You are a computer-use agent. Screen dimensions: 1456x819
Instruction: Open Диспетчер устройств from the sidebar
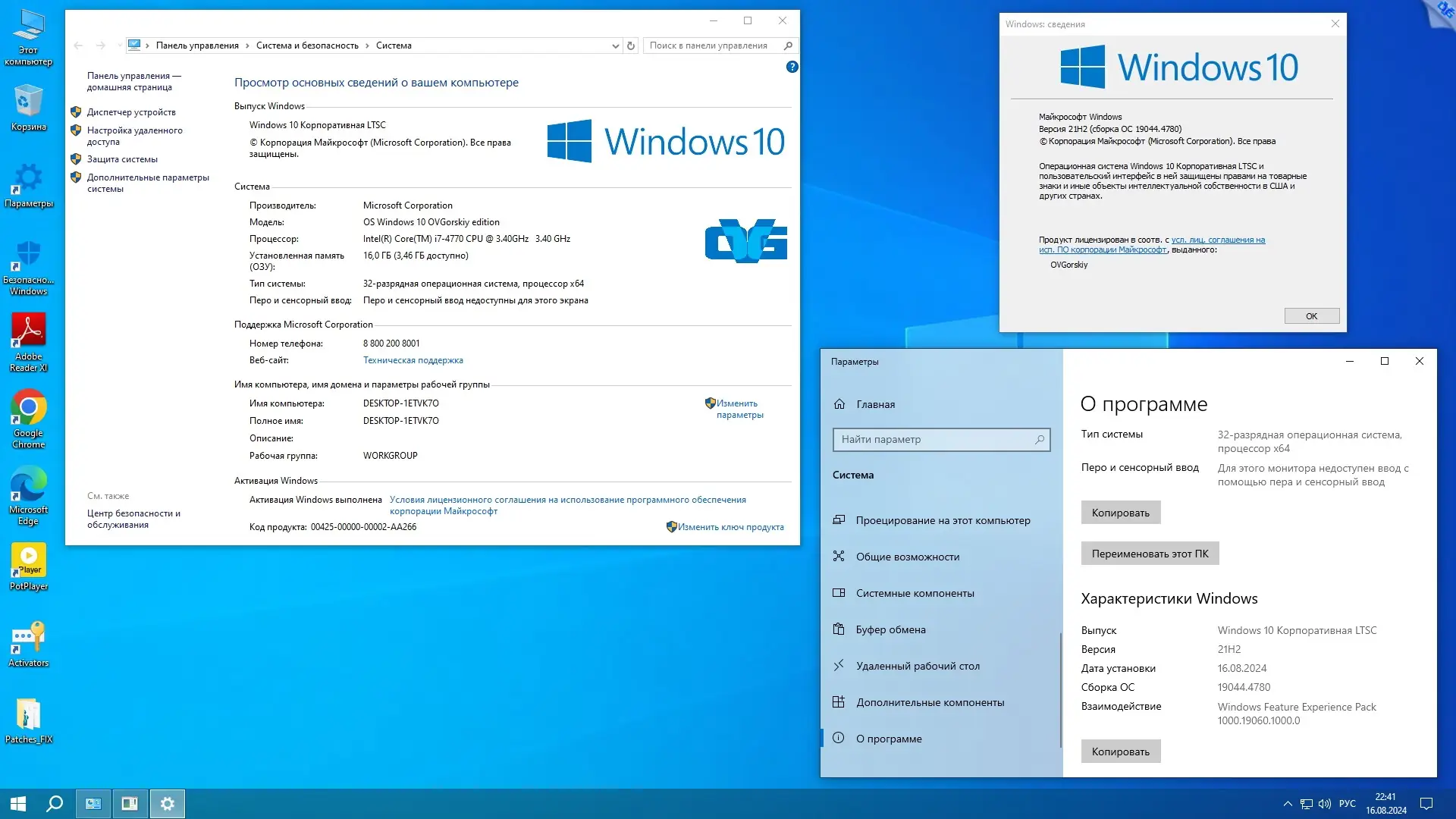point(130,111)
